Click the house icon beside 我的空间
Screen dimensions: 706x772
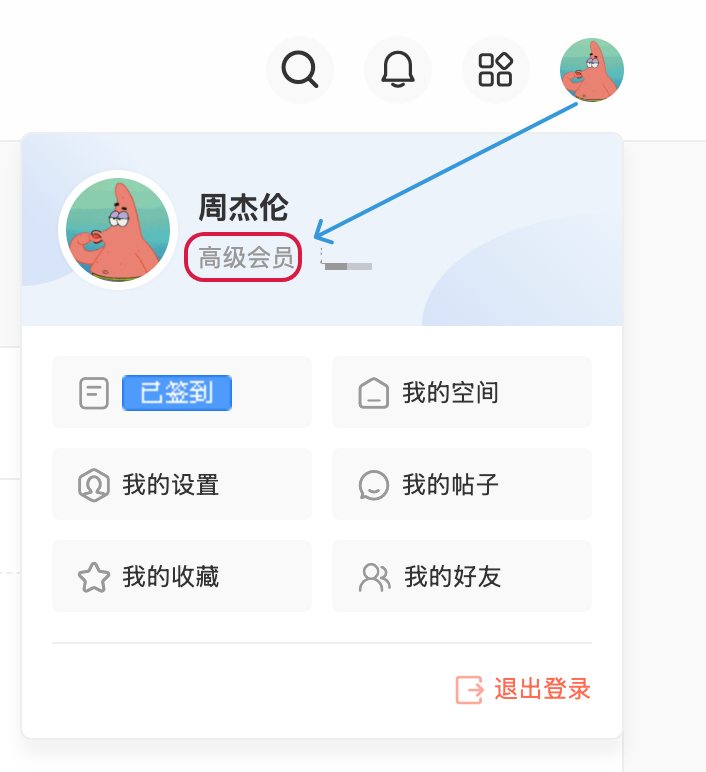[374, 393]
